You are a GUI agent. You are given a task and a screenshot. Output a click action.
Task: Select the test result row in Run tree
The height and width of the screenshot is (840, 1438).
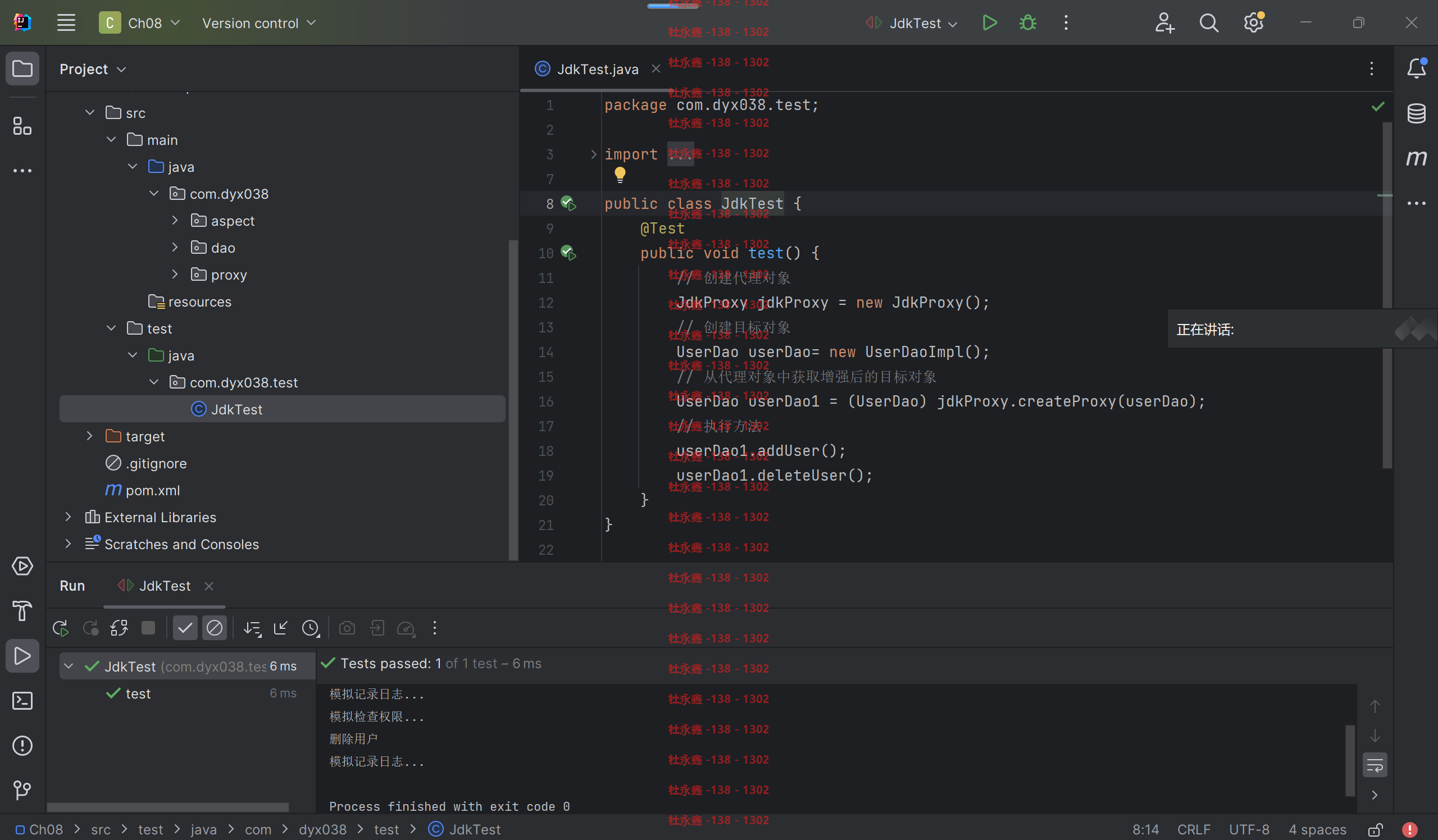click(x=188, y=693)
